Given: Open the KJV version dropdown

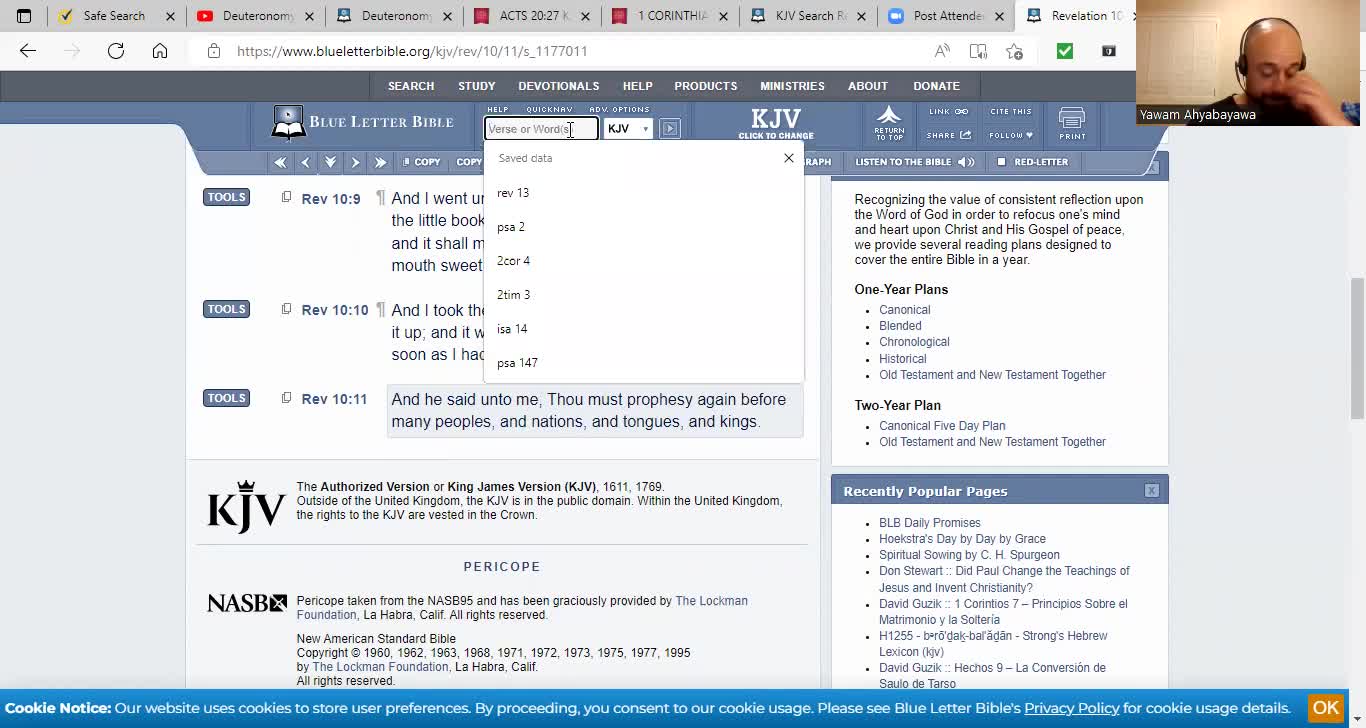Looking at the screenshot, I should [629, 129].
